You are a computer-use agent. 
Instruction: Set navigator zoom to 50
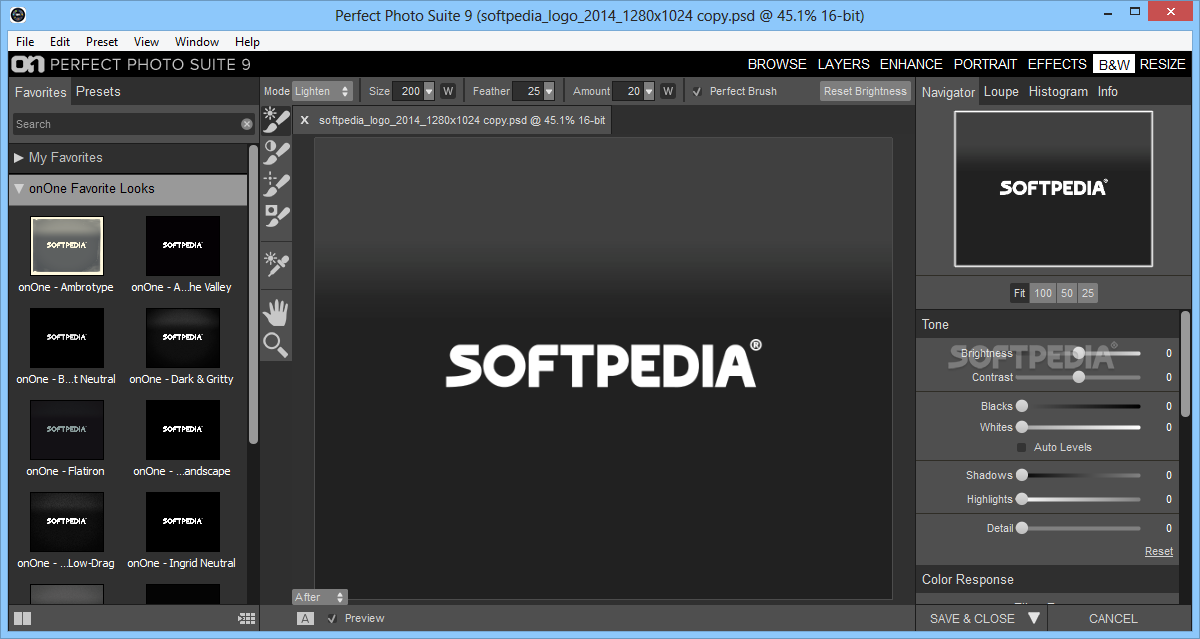(x=1067, y=293)
